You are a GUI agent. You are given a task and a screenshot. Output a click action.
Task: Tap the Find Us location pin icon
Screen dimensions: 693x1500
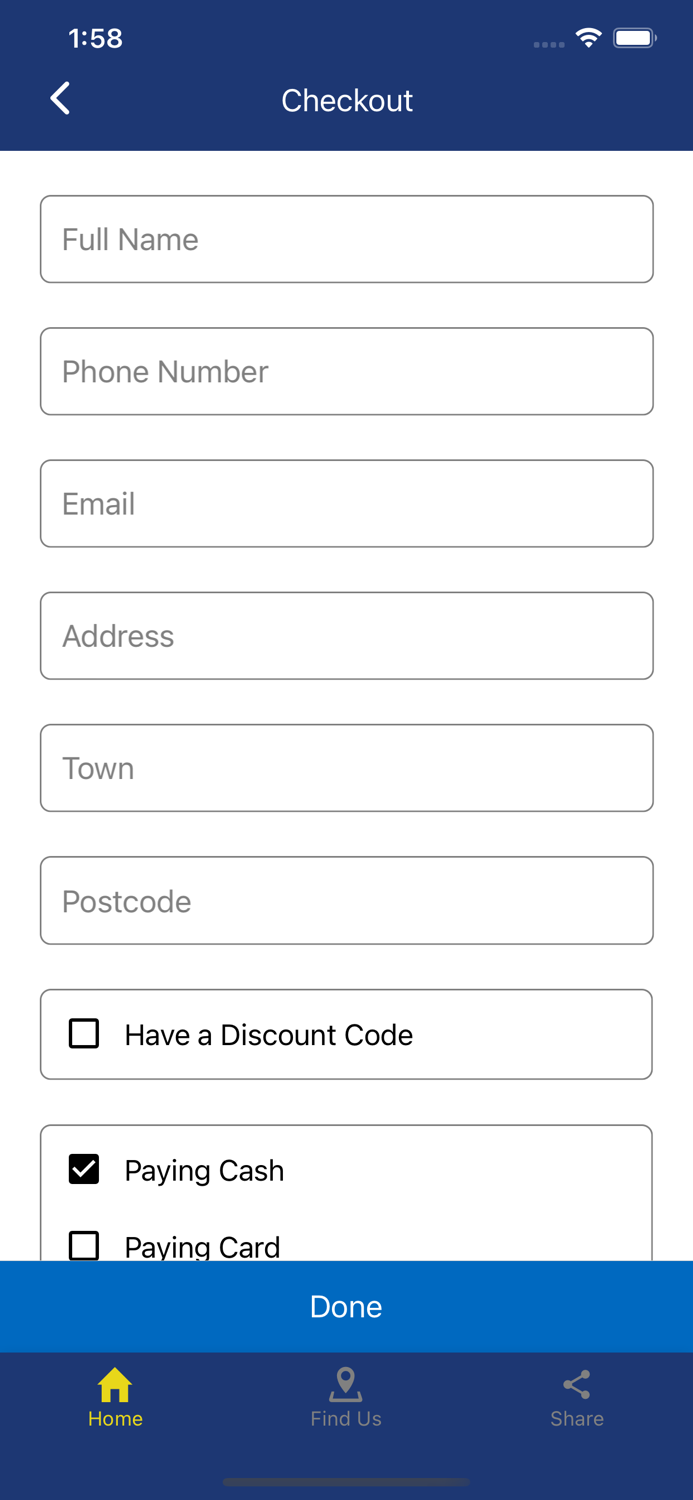pyautogui.click(x=346, y=1385)
